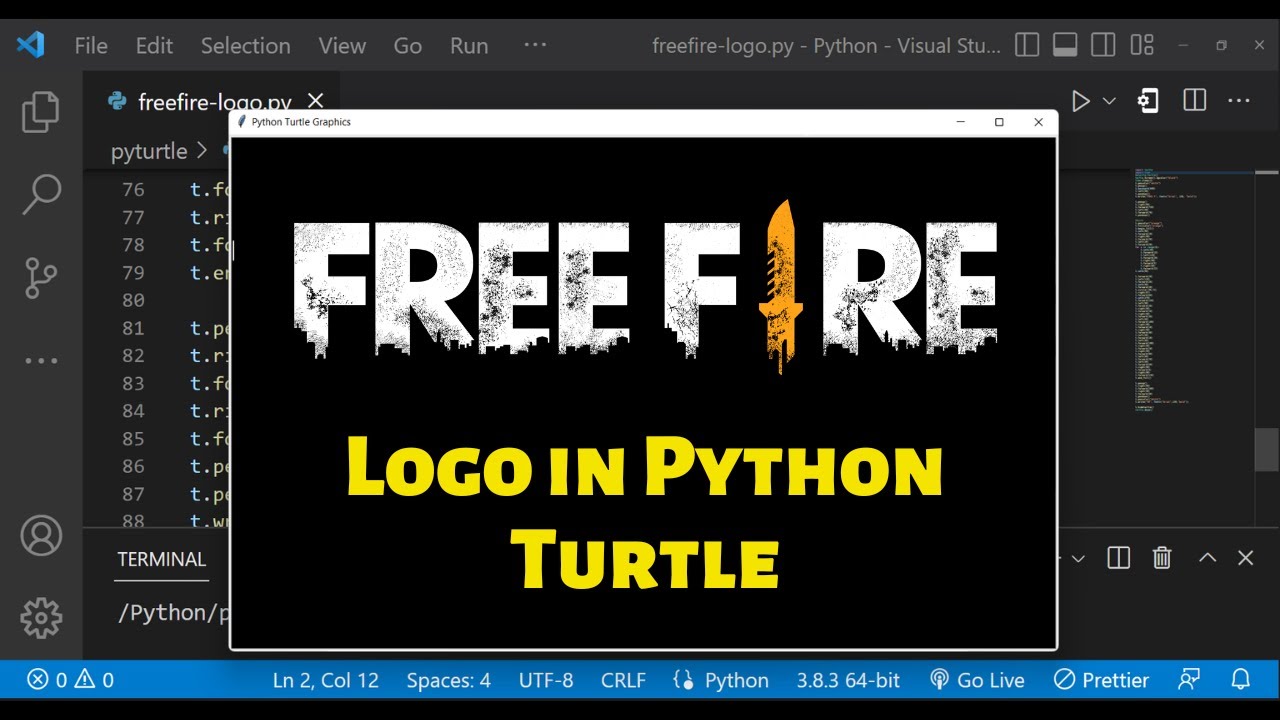
Task: Kill terminal with trash icon
Action: tap(1162, 558)
